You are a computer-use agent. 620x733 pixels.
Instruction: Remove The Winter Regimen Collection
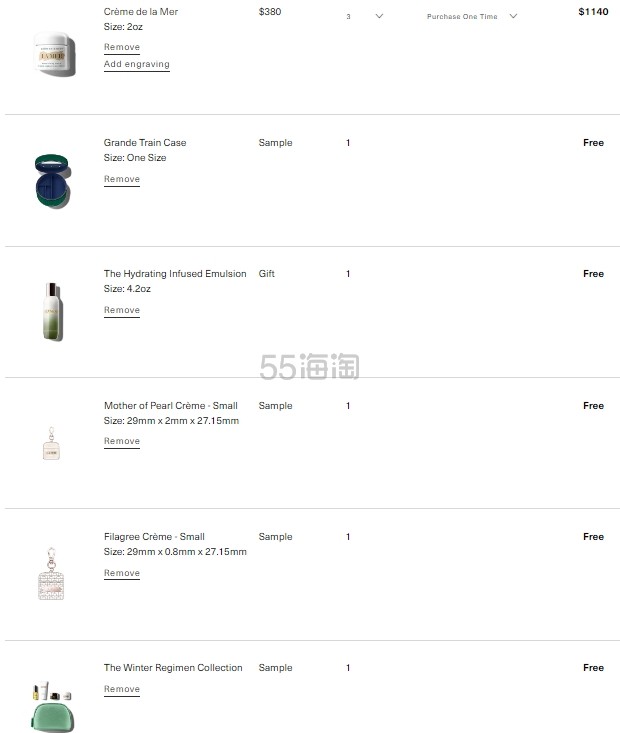(122, 689)
